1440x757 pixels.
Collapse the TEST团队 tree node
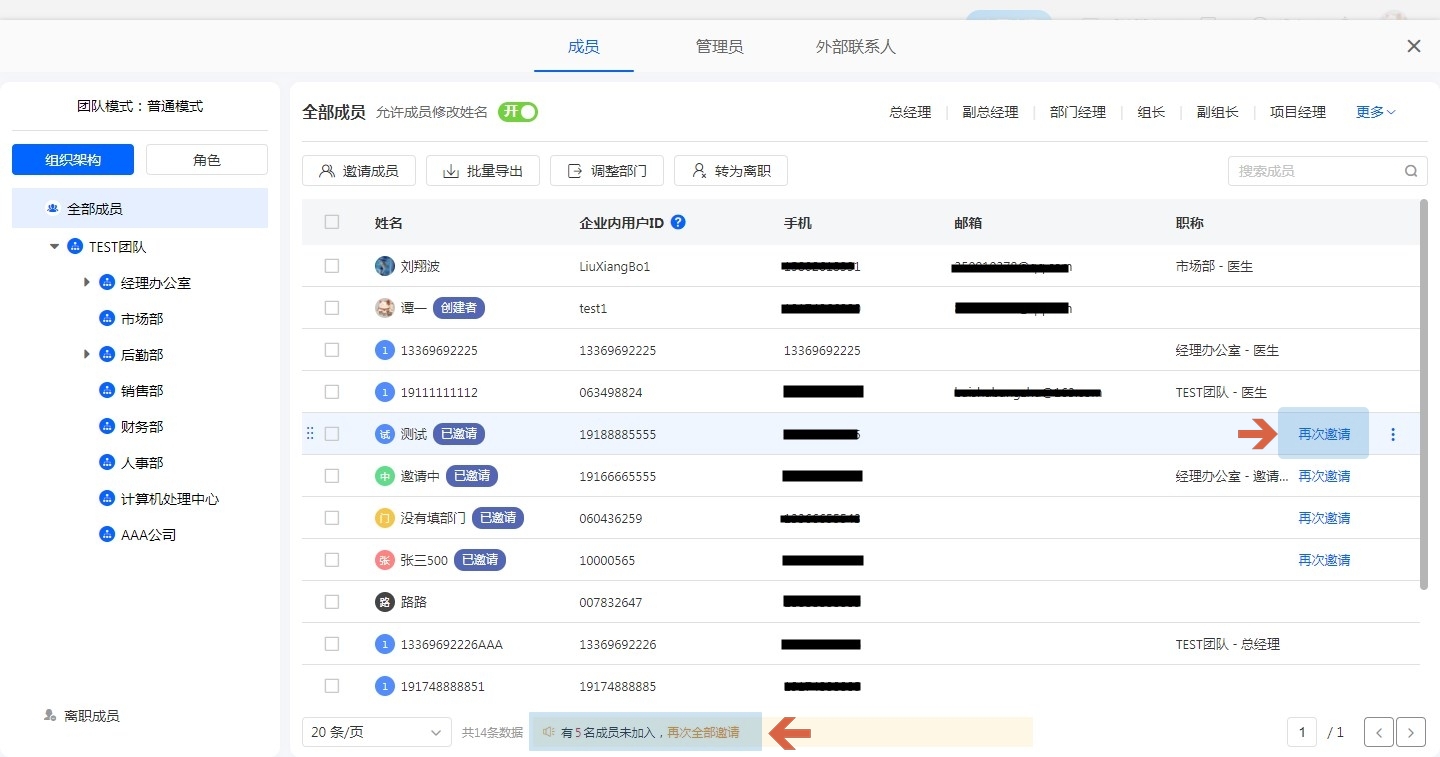click(x=54, y=247)
